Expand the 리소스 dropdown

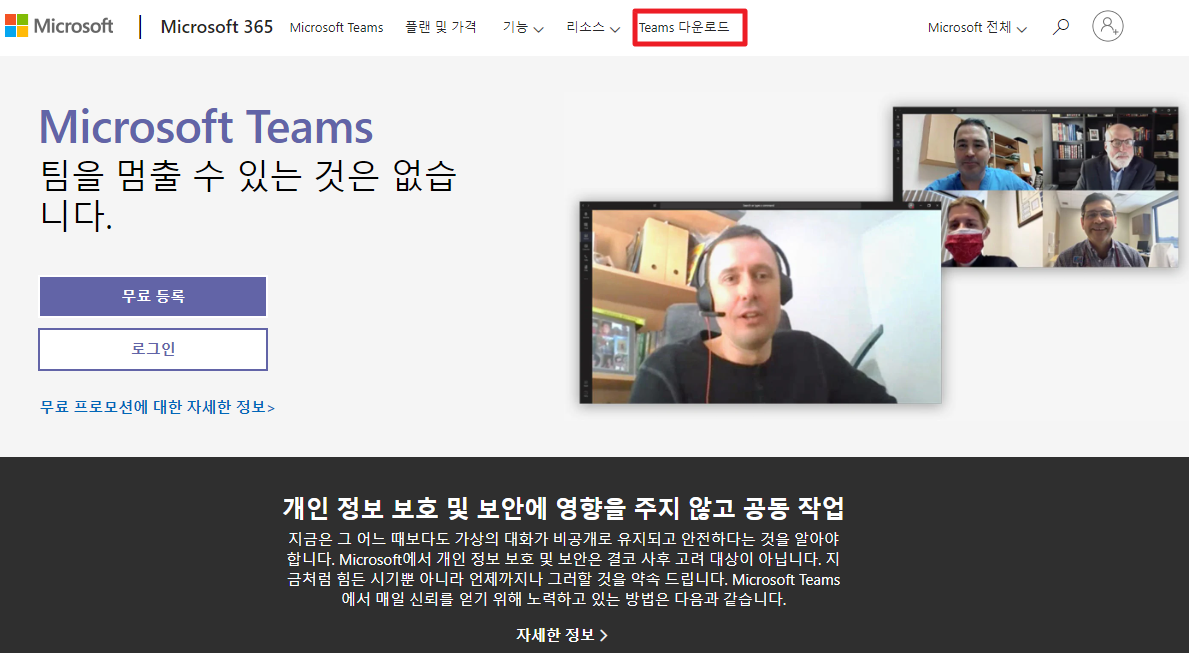(x=593, y=27)
